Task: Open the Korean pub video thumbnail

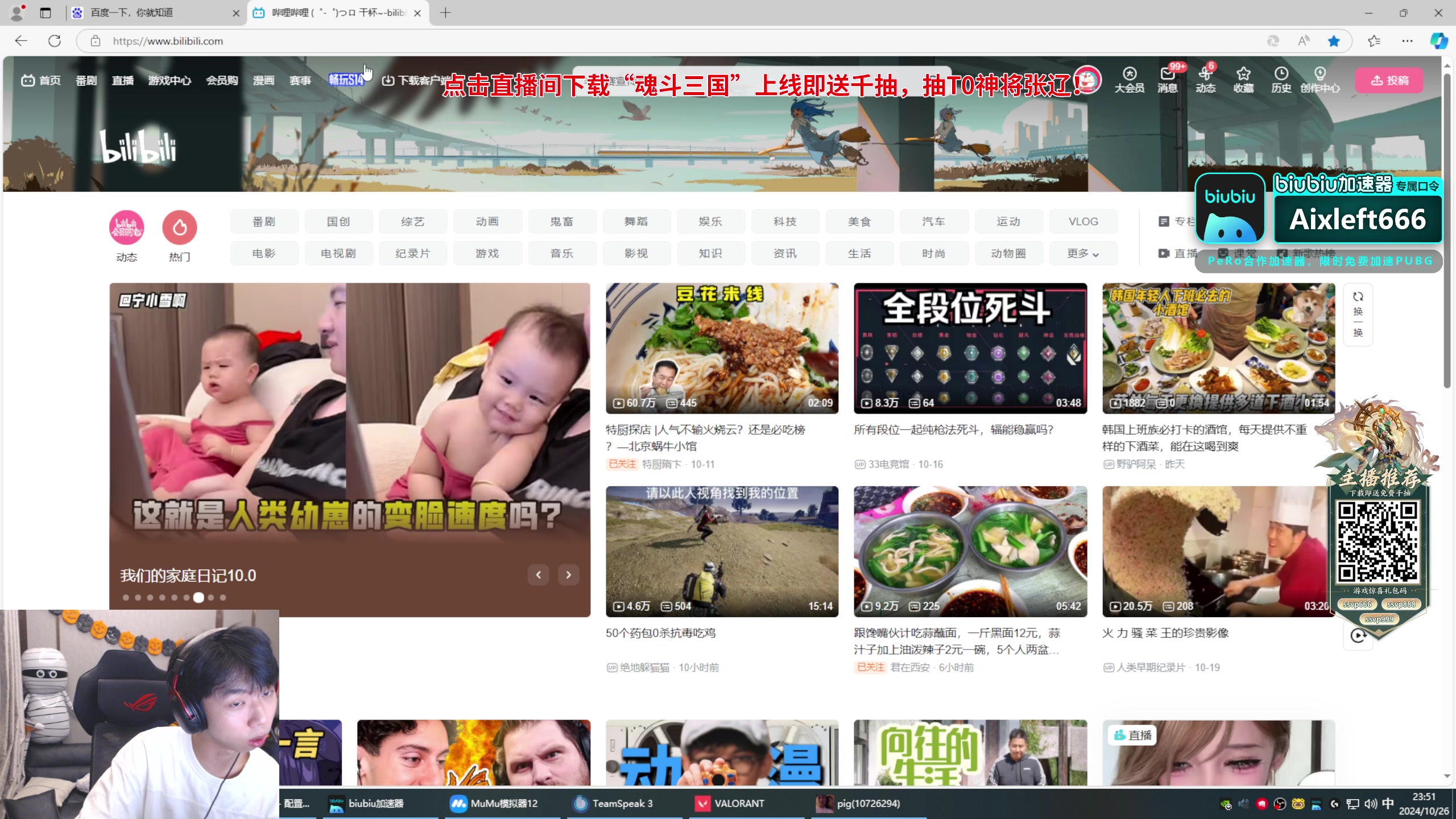Action: [1218, 348]
